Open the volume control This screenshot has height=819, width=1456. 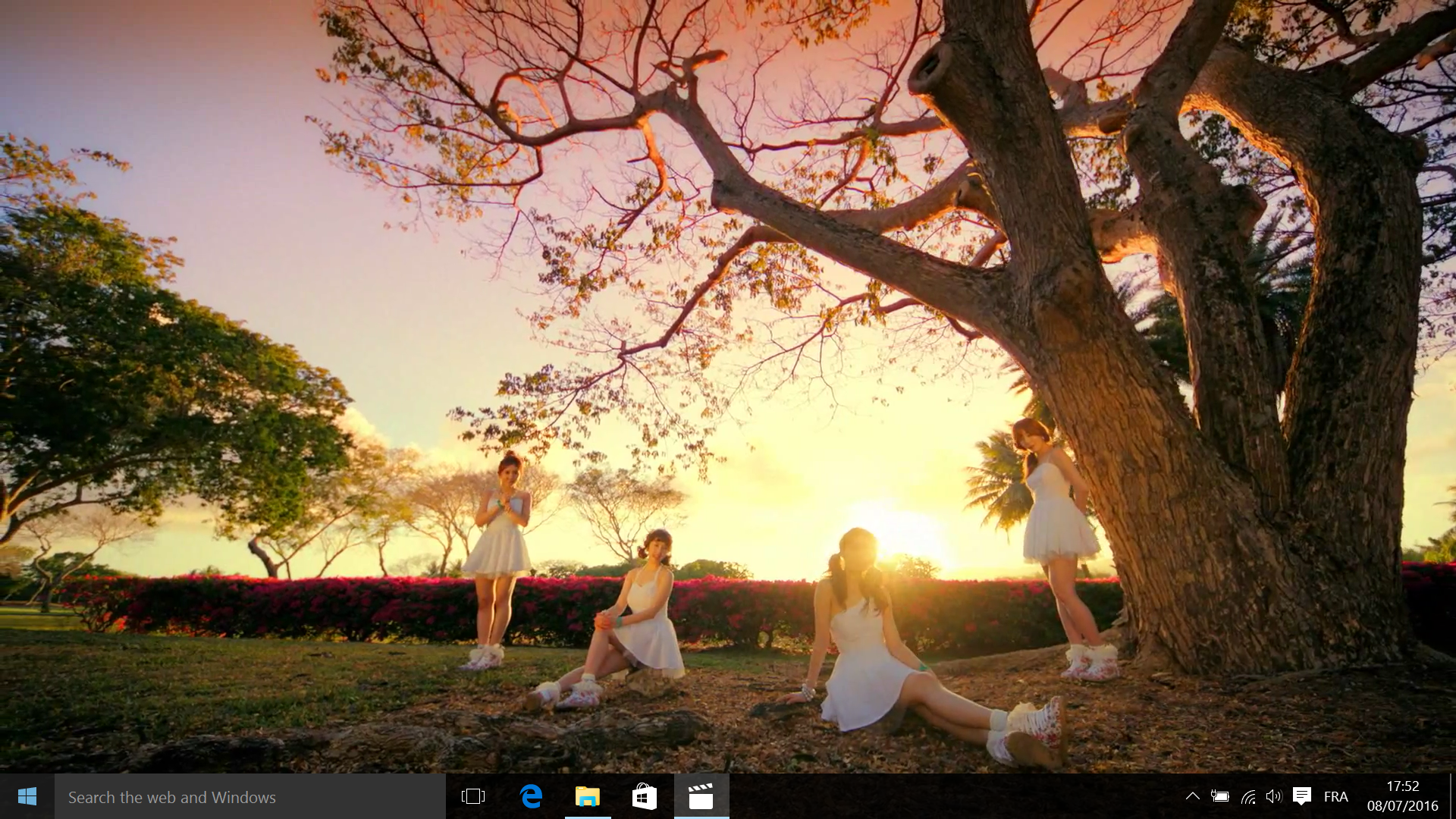tap(1273, 796)
